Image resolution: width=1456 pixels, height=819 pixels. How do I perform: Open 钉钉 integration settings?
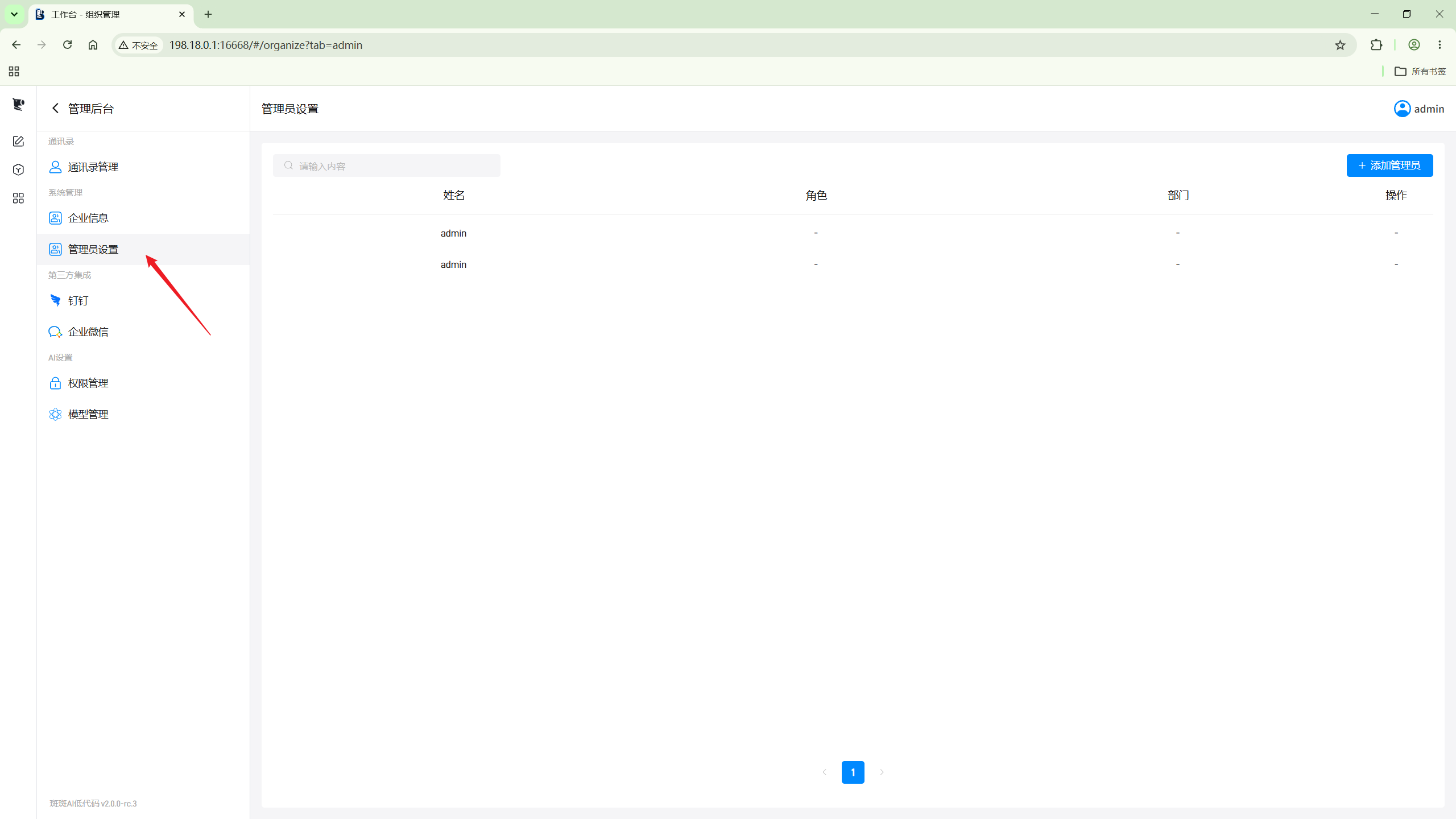point(143,300)
